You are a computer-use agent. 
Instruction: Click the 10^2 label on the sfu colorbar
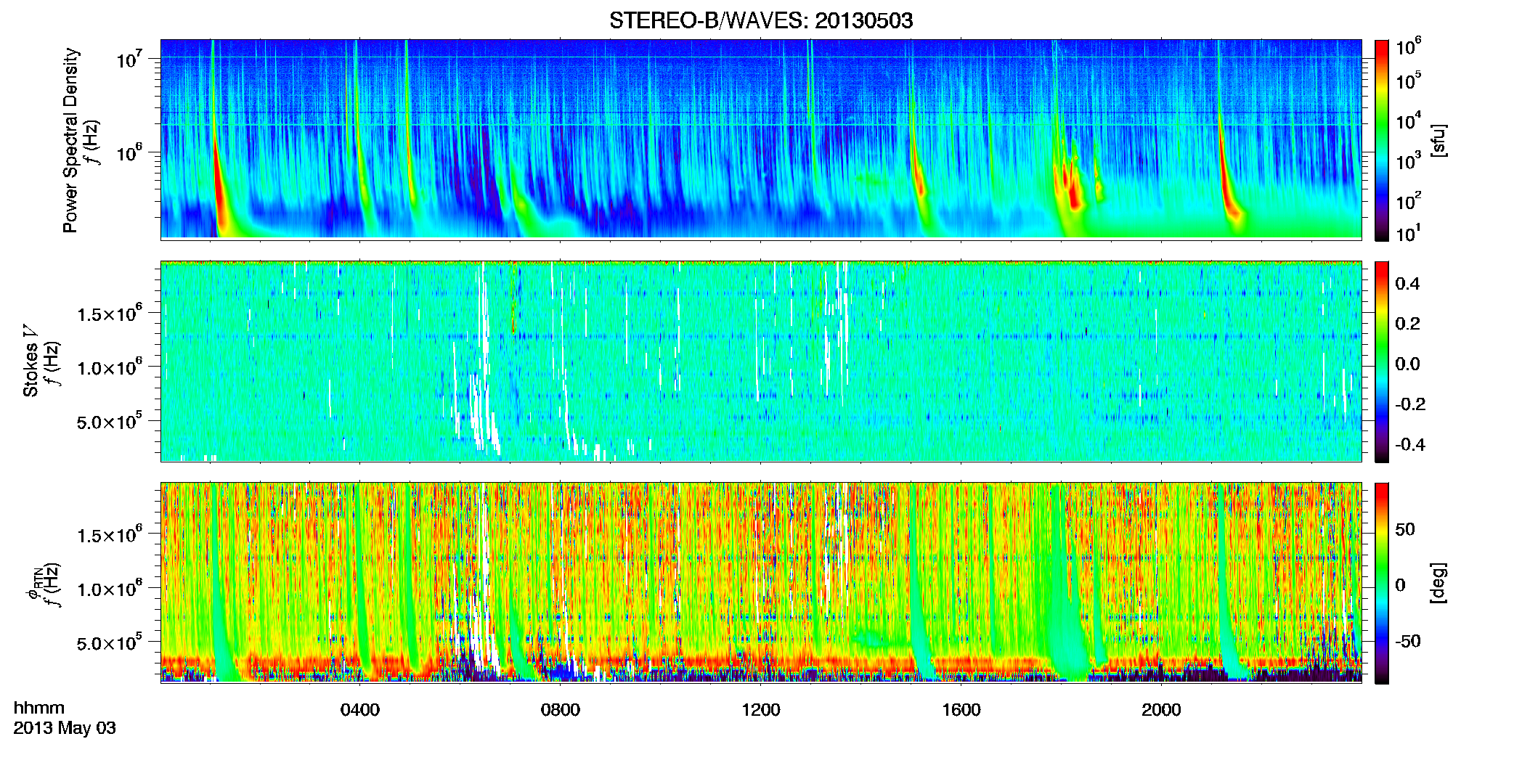click(1409, 200)
